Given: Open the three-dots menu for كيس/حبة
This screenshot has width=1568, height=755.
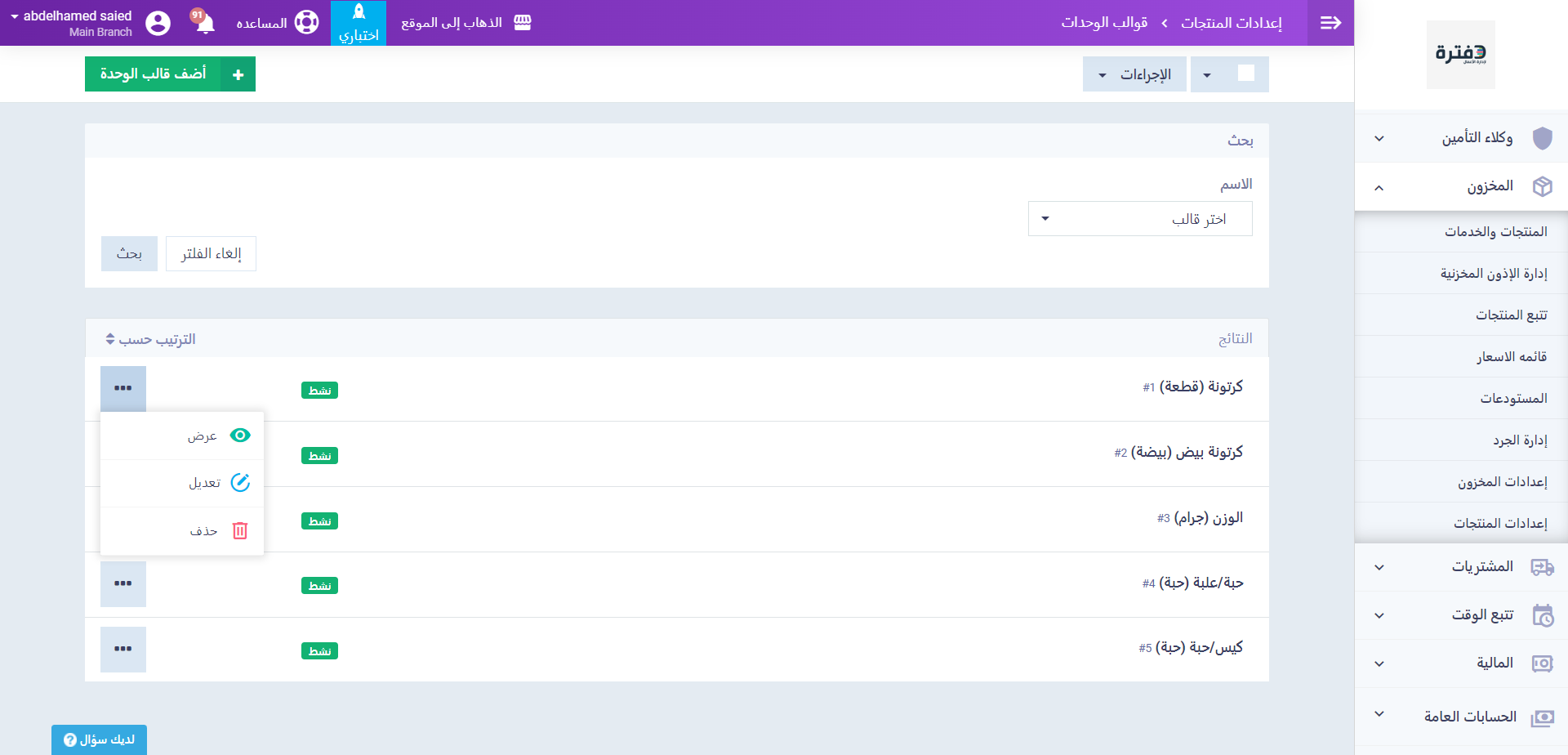Looking at the screenshot, I should click(x=123, y=649).
